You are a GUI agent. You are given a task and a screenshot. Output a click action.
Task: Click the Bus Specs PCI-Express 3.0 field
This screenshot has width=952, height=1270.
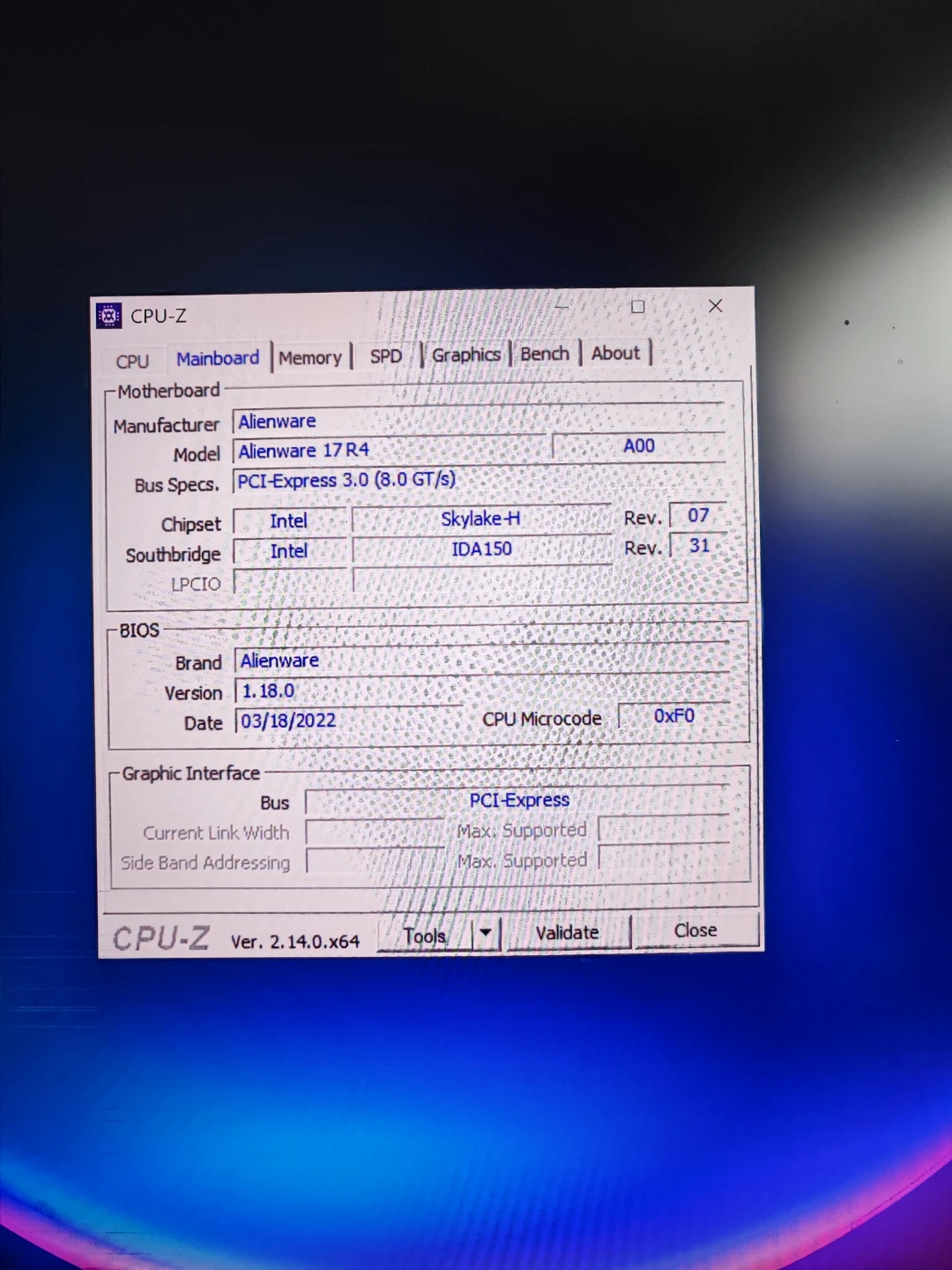click(478, 479)
